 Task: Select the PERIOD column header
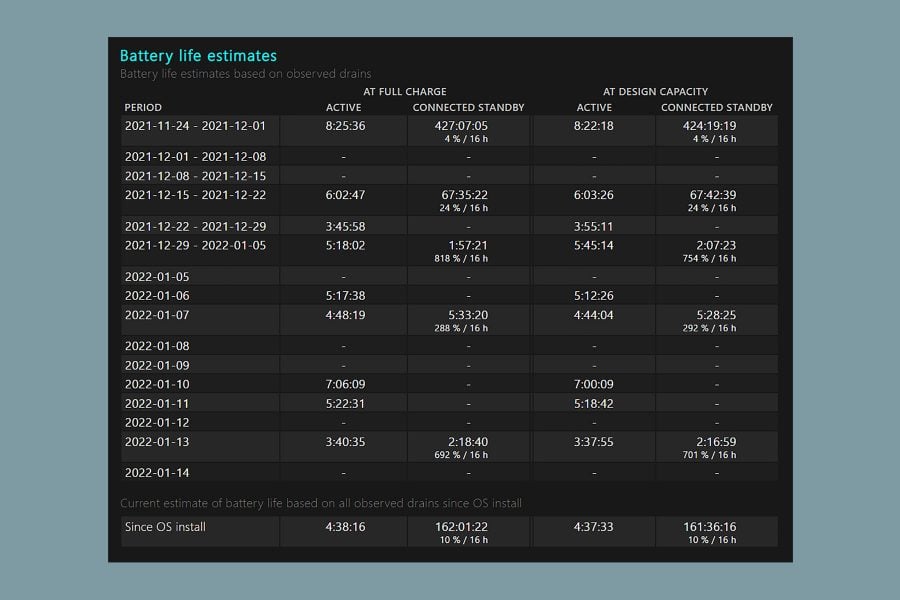tap(143, 107)
